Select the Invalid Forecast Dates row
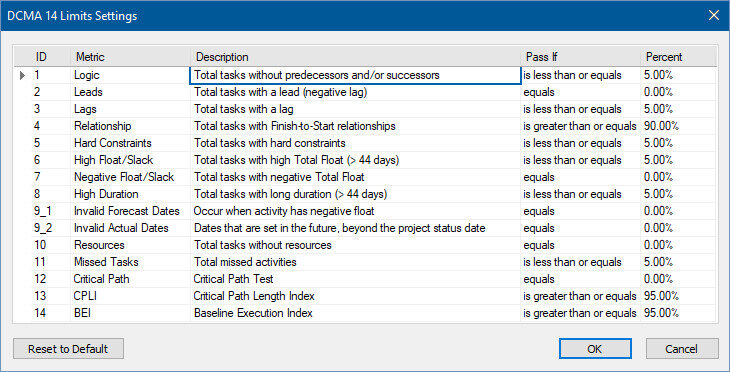The width and height of the screenshot is (730, 372). point(365,211)
